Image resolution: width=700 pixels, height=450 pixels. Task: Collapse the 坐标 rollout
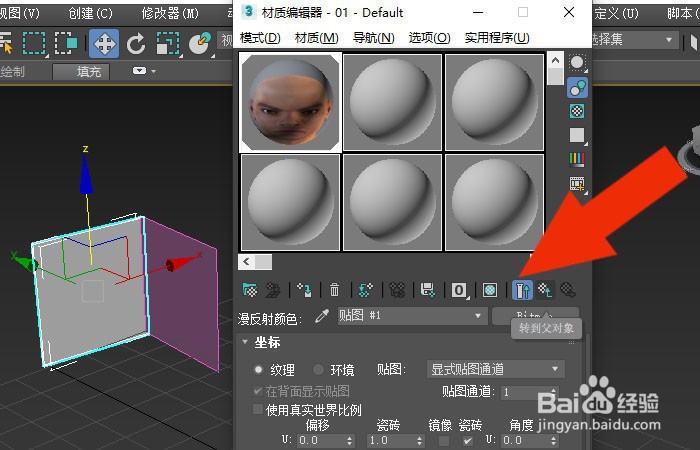245,342
